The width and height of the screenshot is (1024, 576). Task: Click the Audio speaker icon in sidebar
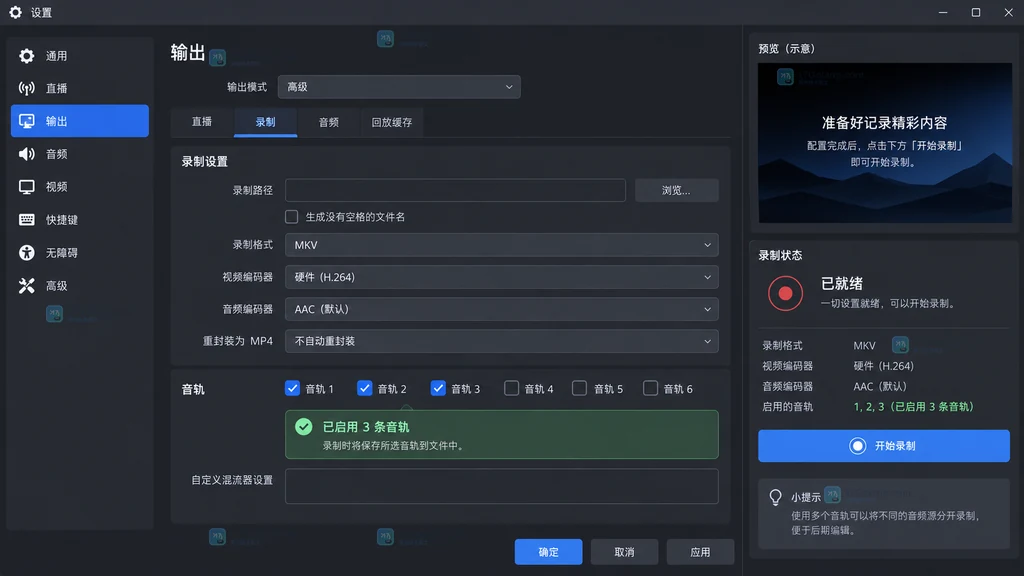click(x=27, y=154)
